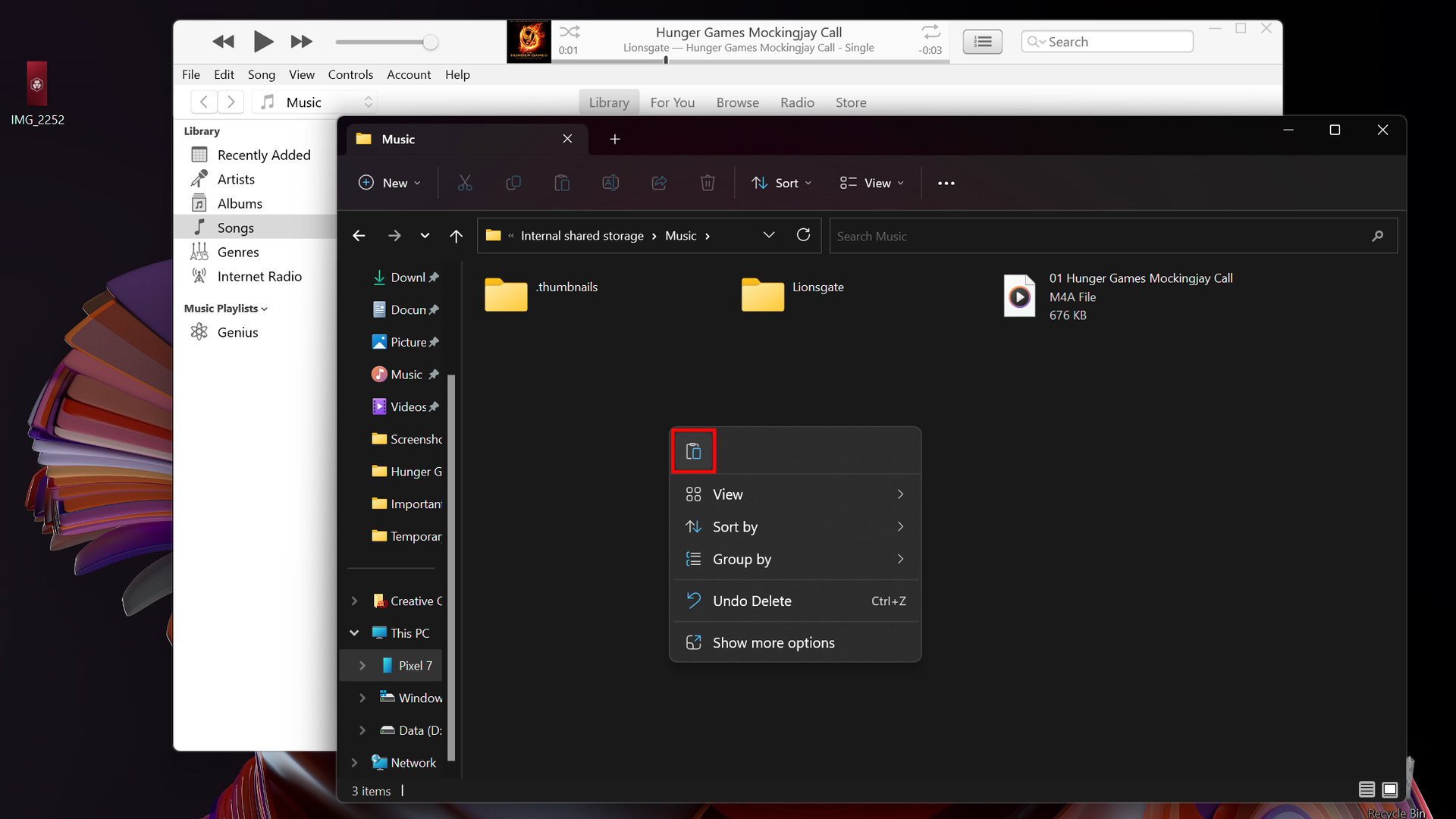Viewport: 1456px width, 819px height.
Task: Collapse the This PC tree node
Action: (354, 632)
